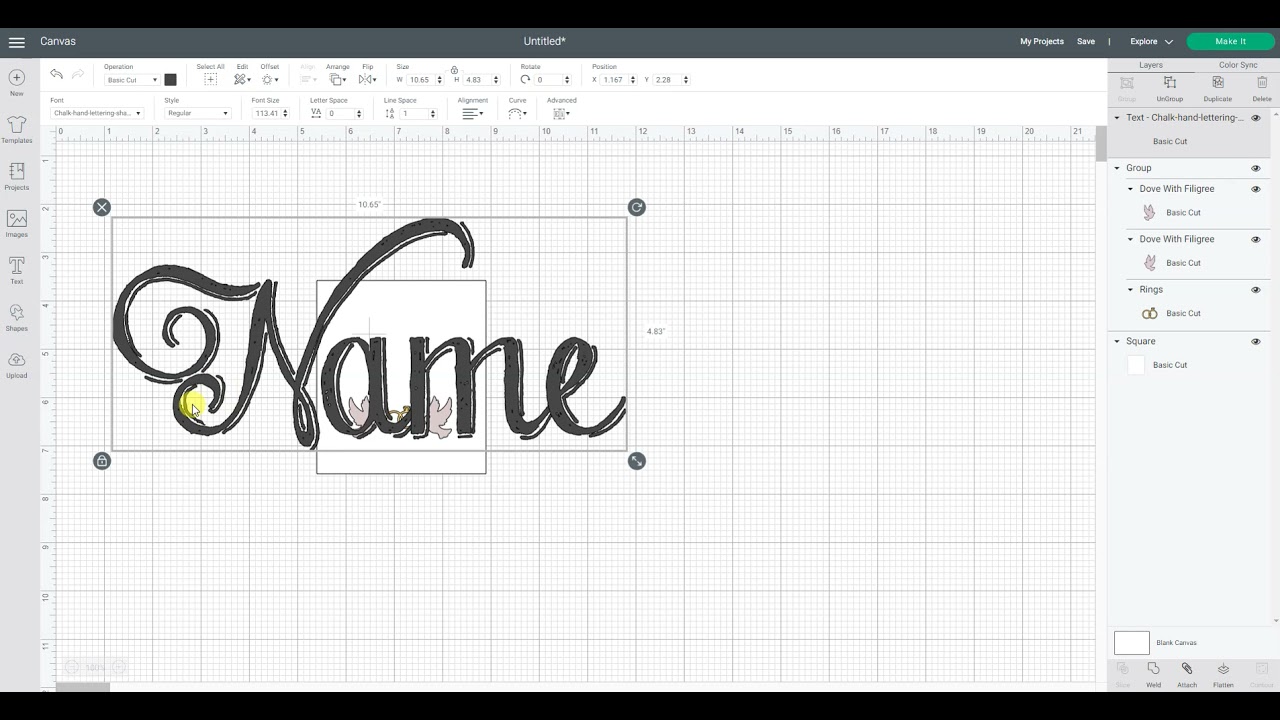Click the resize handle on selection
Image resolution: width=1280 pixels, height=720 pixels.
pyautogui.click(x=637, y=461)
